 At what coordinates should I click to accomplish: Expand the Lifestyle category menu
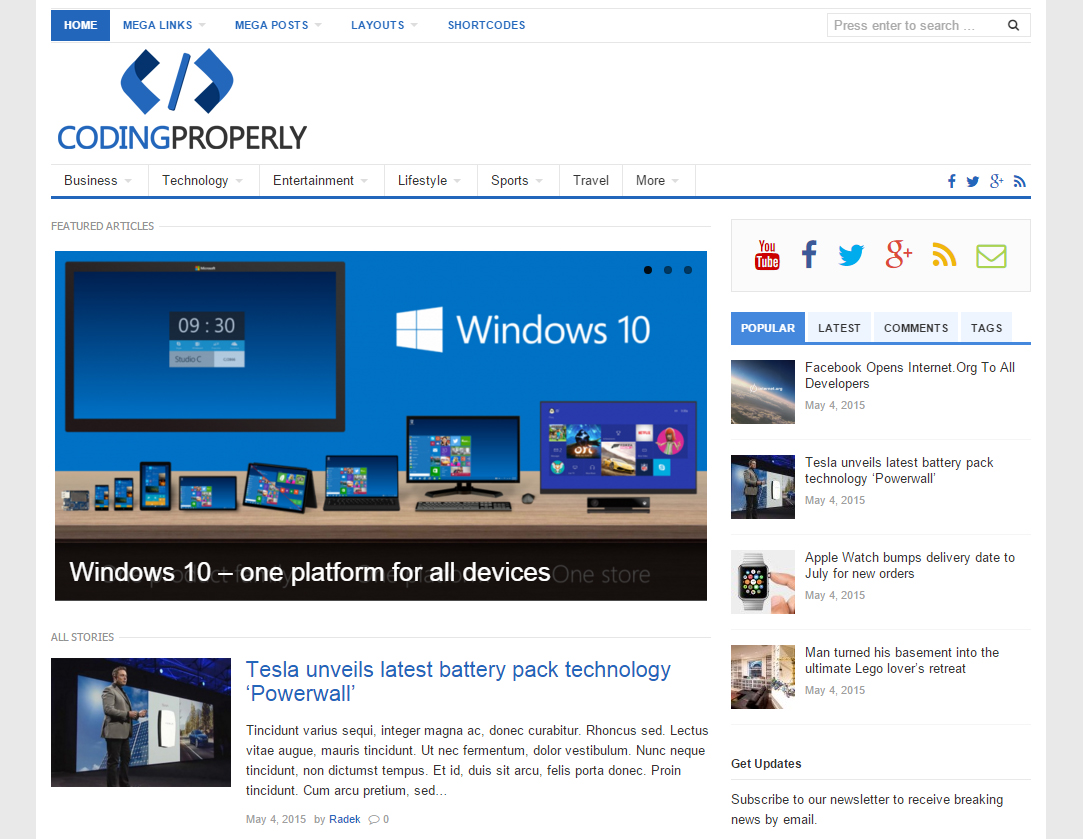point(429,180)
